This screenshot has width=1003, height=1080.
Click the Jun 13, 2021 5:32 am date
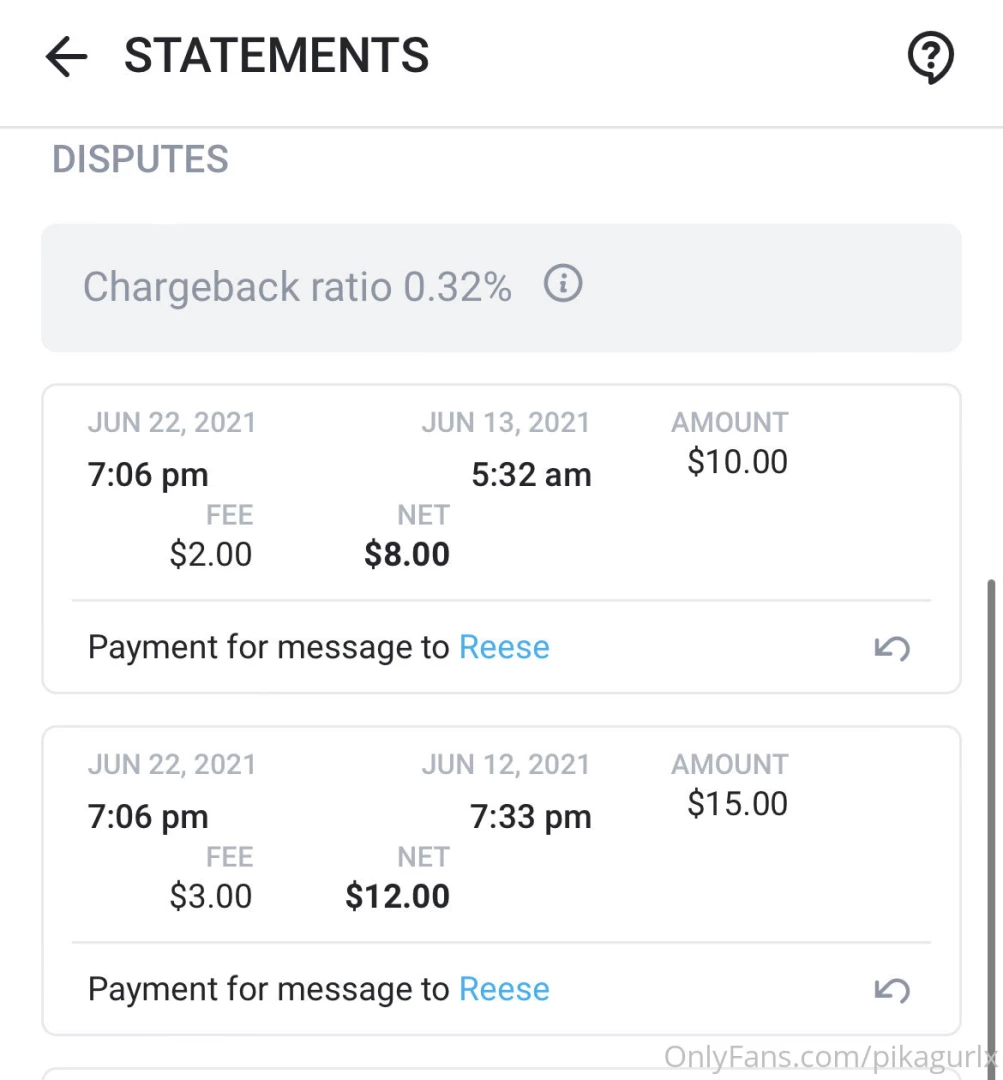[506, 449]
